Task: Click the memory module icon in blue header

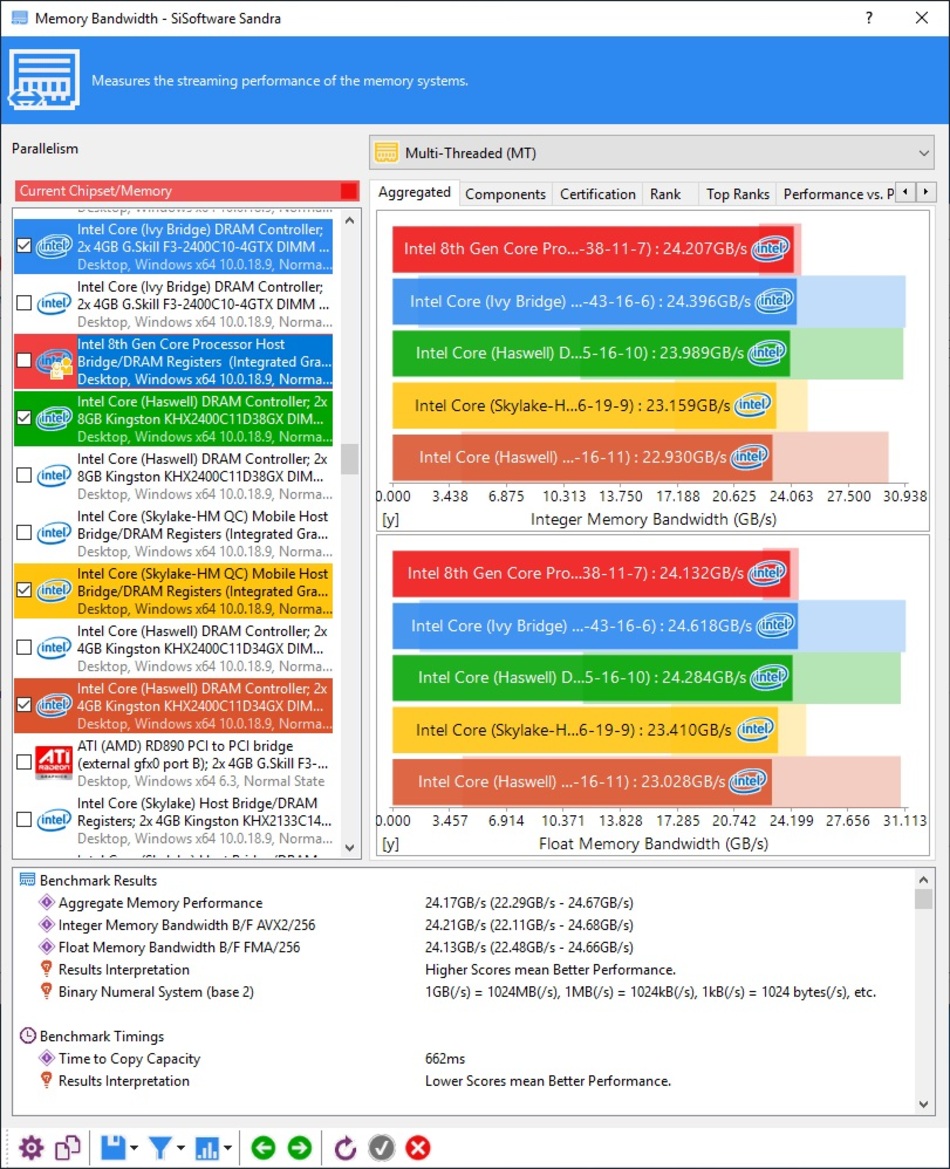Action: (44, 80)
